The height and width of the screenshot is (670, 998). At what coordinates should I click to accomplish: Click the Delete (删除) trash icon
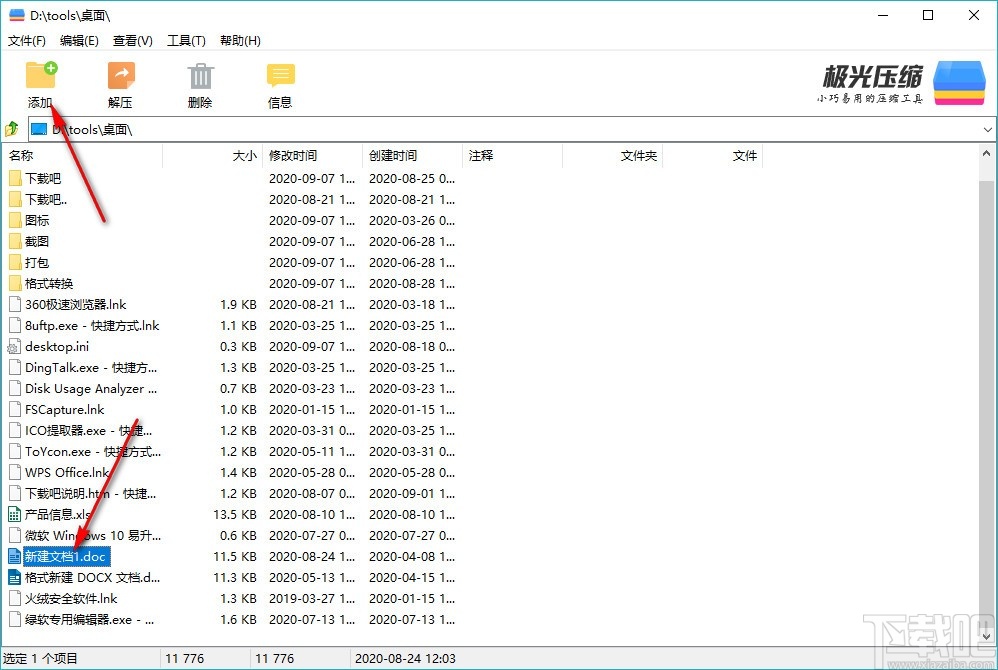coord(200,76)
